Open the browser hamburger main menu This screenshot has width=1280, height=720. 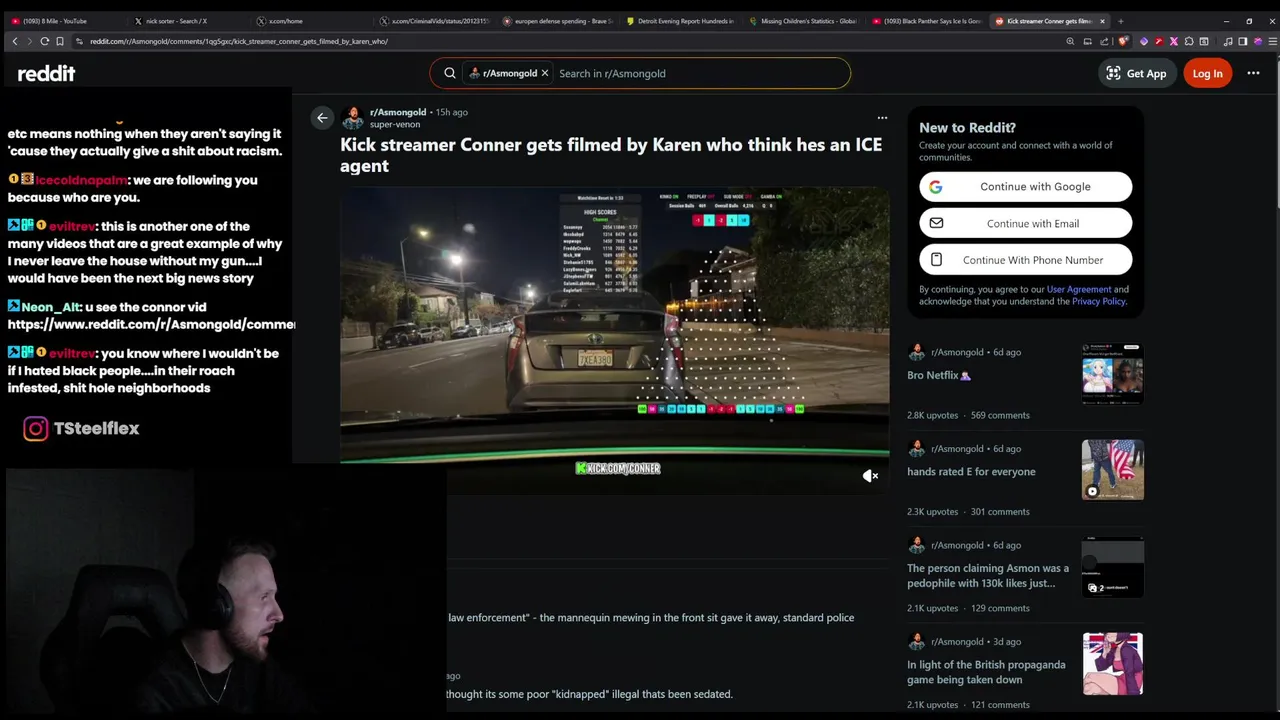coord(1272,41)
